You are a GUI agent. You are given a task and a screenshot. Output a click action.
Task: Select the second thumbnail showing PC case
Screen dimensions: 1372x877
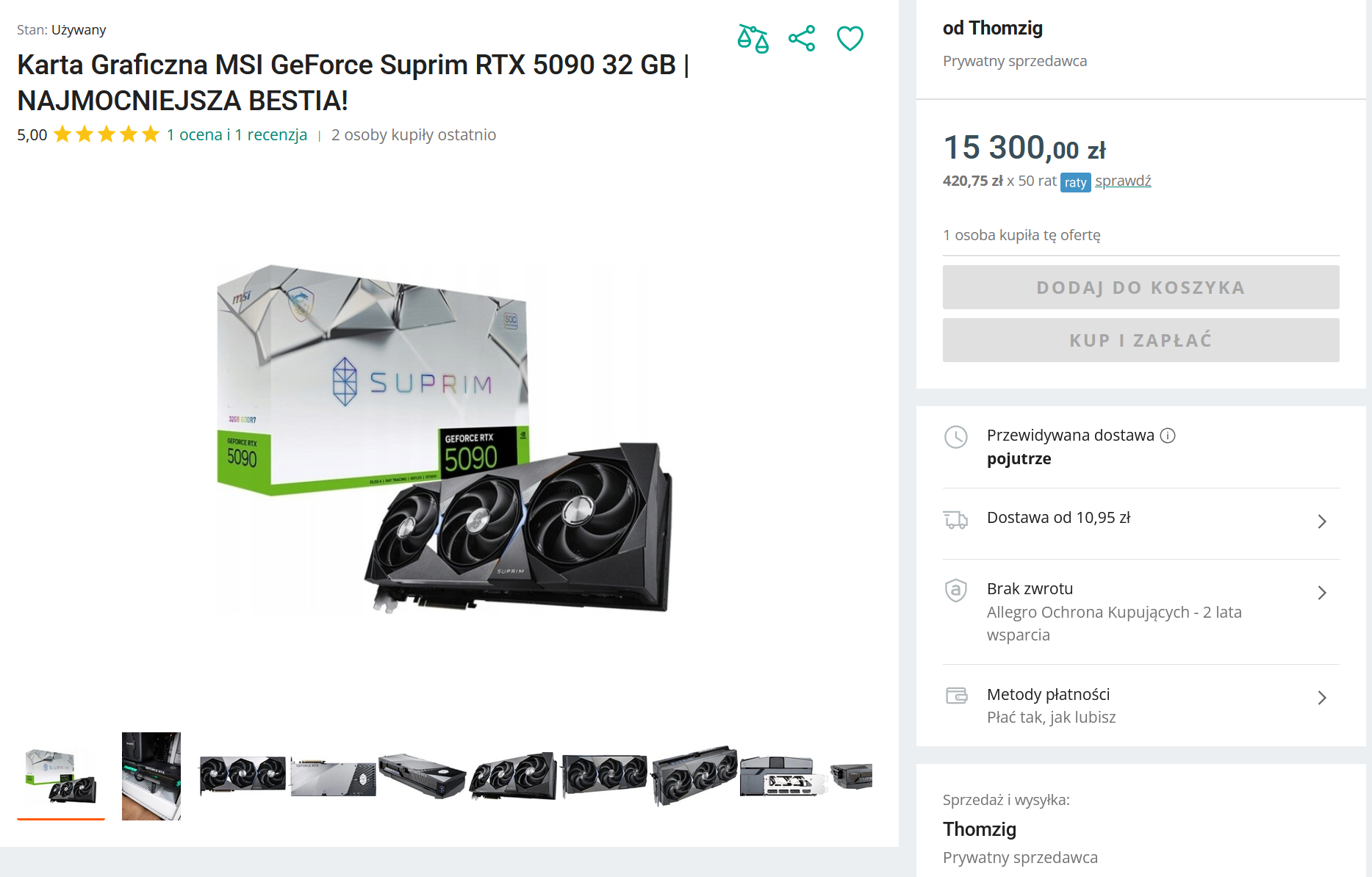(x=151, y=776)
